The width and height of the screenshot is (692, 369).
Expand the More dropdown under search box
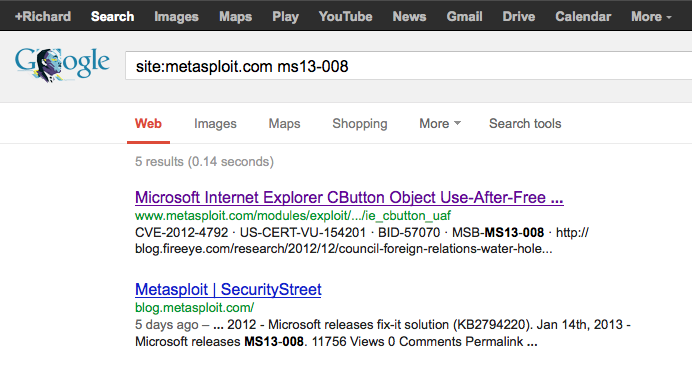[440, 124]
